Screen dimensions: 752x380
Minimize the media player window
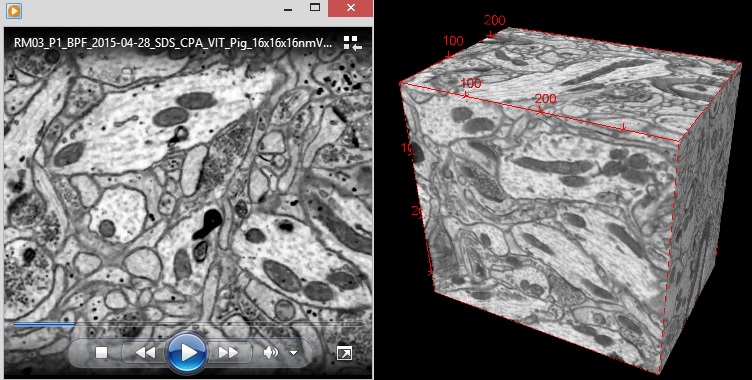(288, 9)
